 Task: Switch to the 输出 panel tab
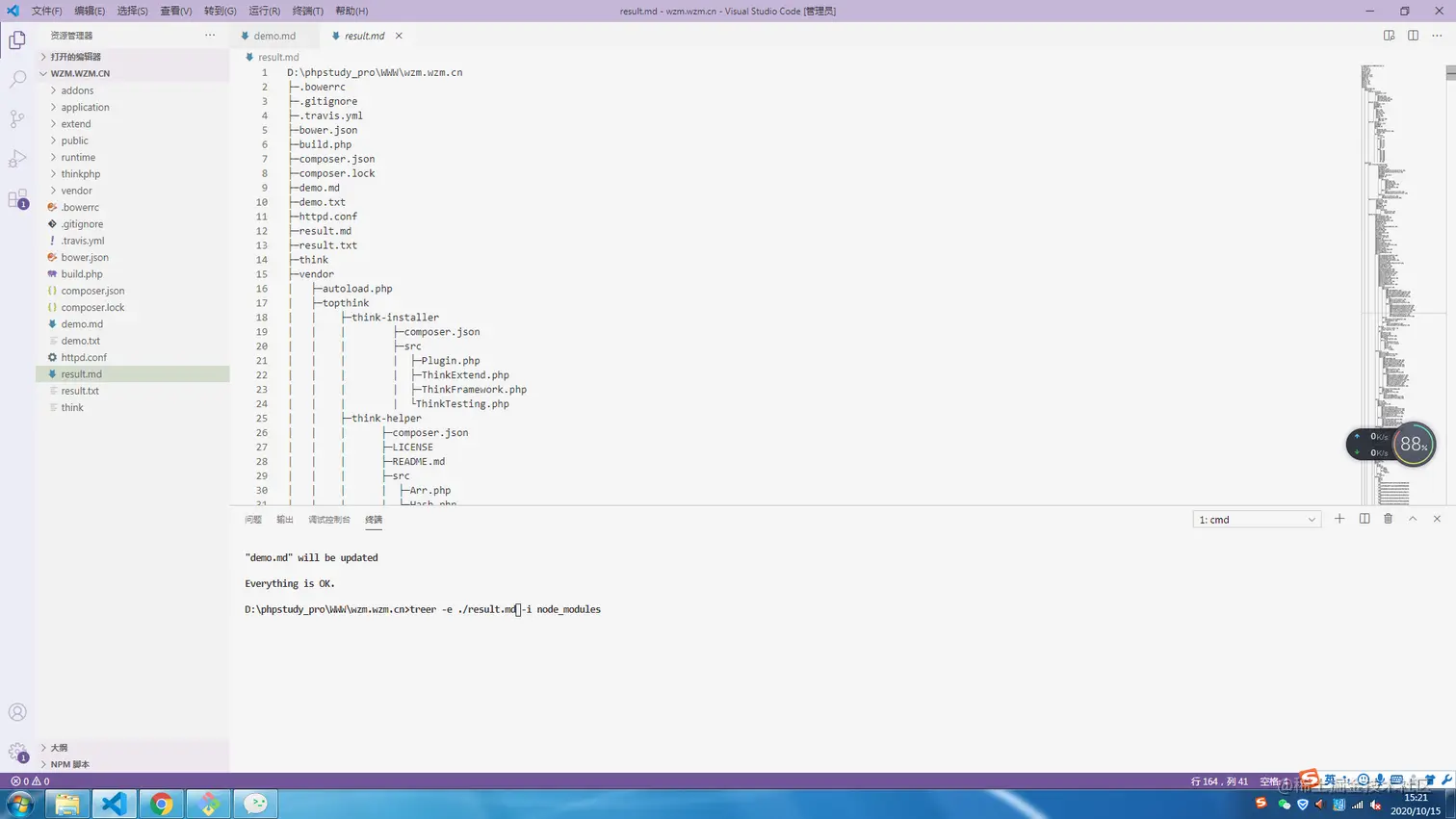point(285,520)
